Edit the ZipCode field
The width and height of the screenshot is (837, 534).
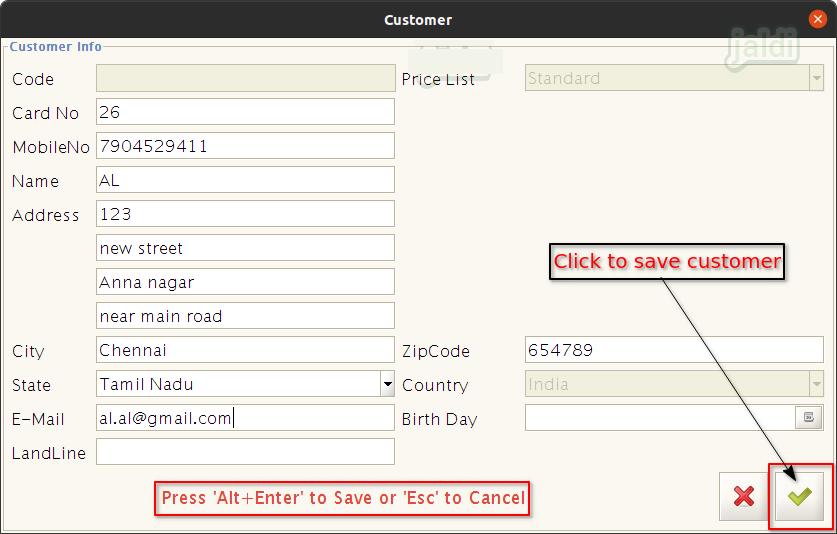coord(674,350)
